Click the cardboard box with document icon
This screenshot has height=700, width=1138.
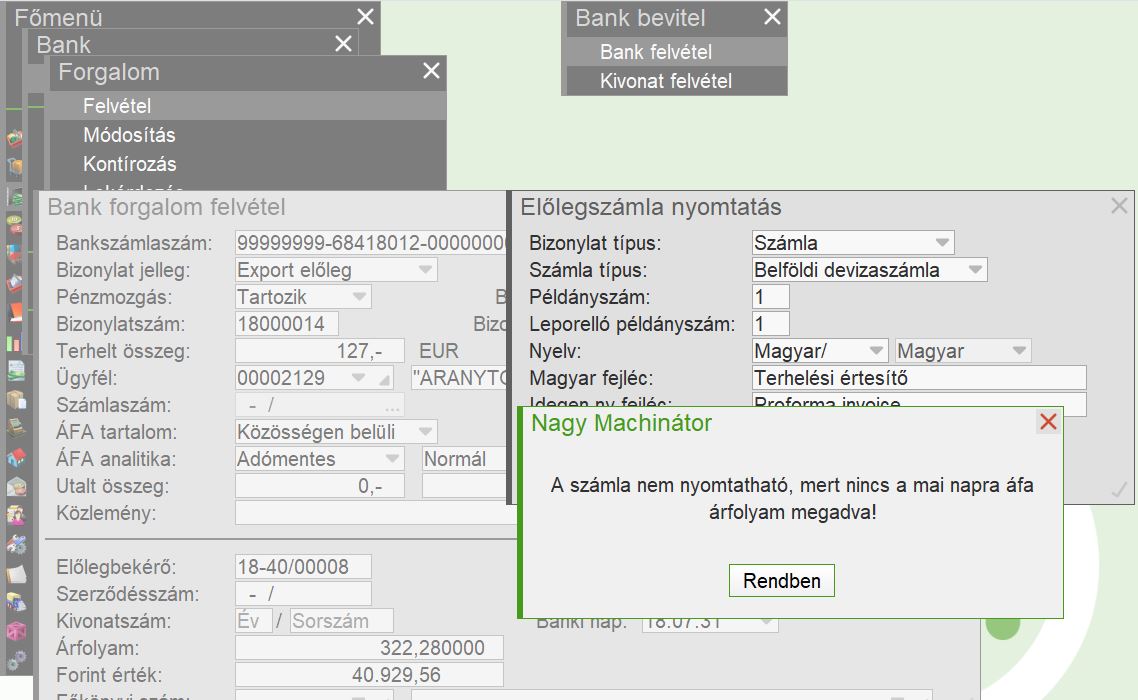point(15,399)
